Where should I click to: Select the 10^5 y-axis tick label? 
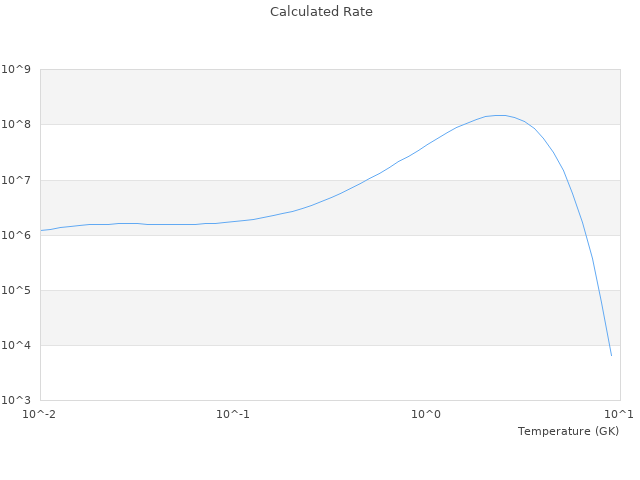(16, 290)
